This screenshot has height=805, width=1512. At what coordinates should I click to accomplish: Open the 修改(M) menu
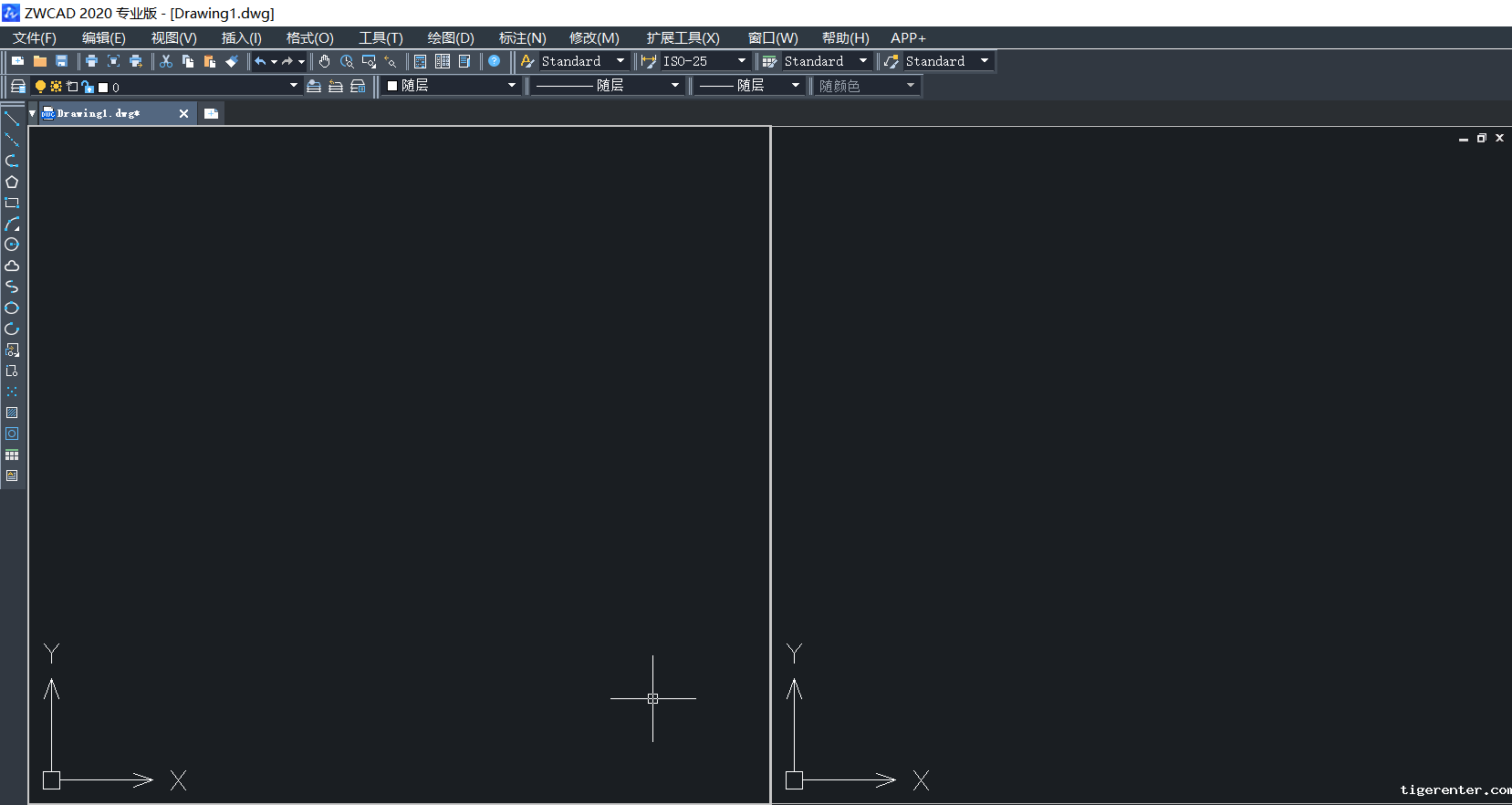click(594, 37)
